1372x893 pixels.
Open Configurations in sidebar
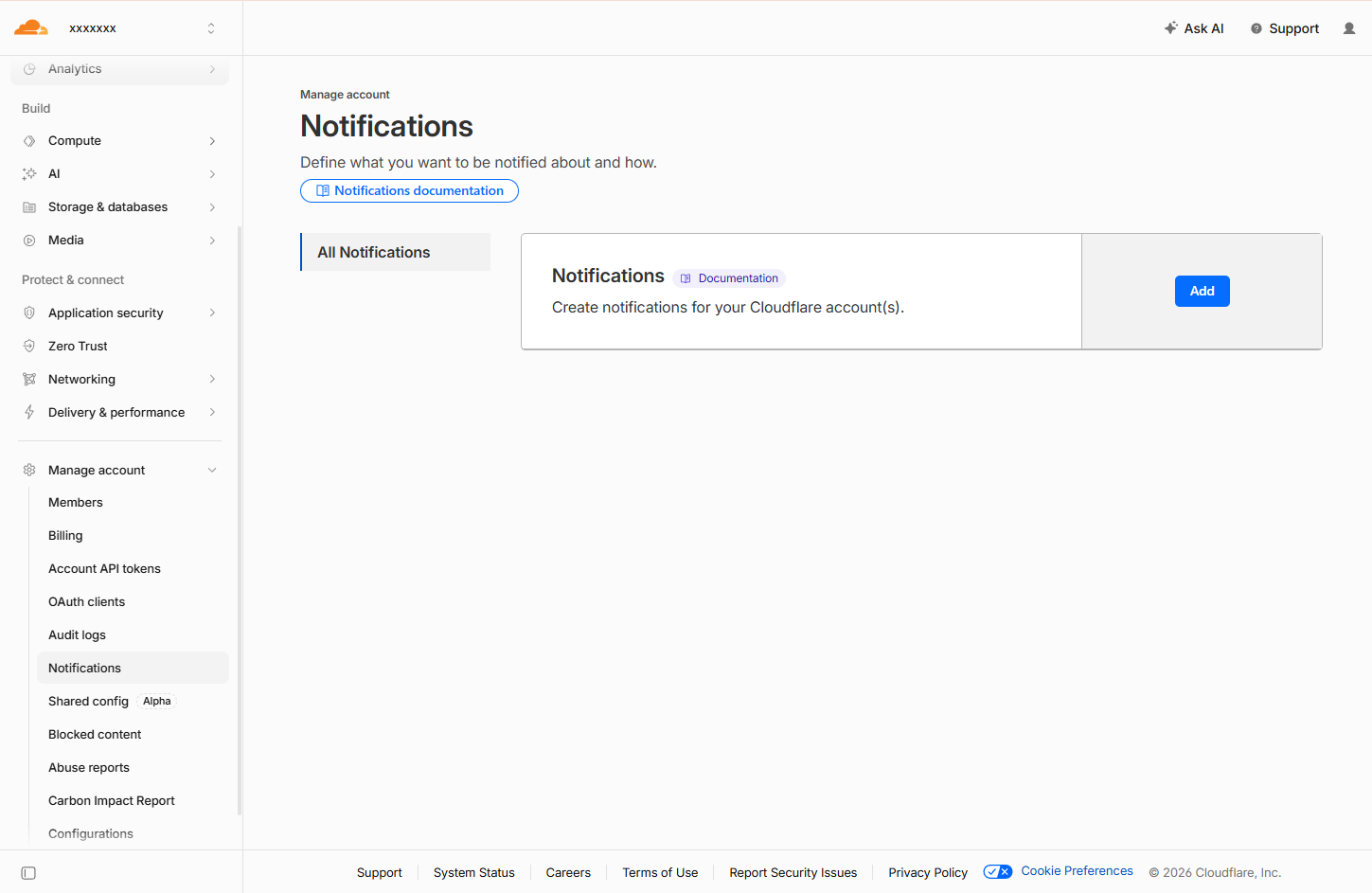tap(133, 834)
